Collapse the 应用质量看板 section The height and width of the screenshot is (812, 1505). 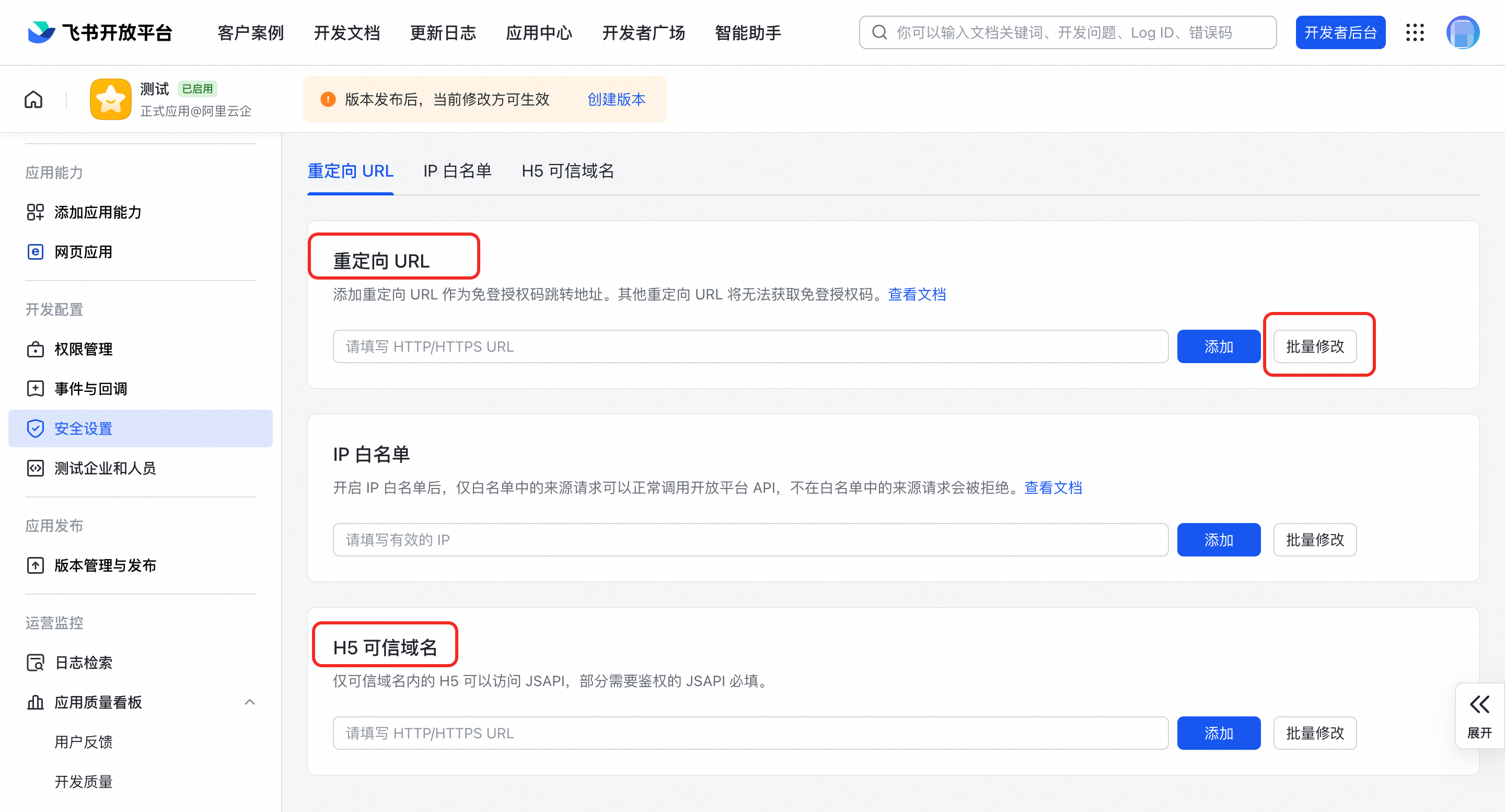249,702
